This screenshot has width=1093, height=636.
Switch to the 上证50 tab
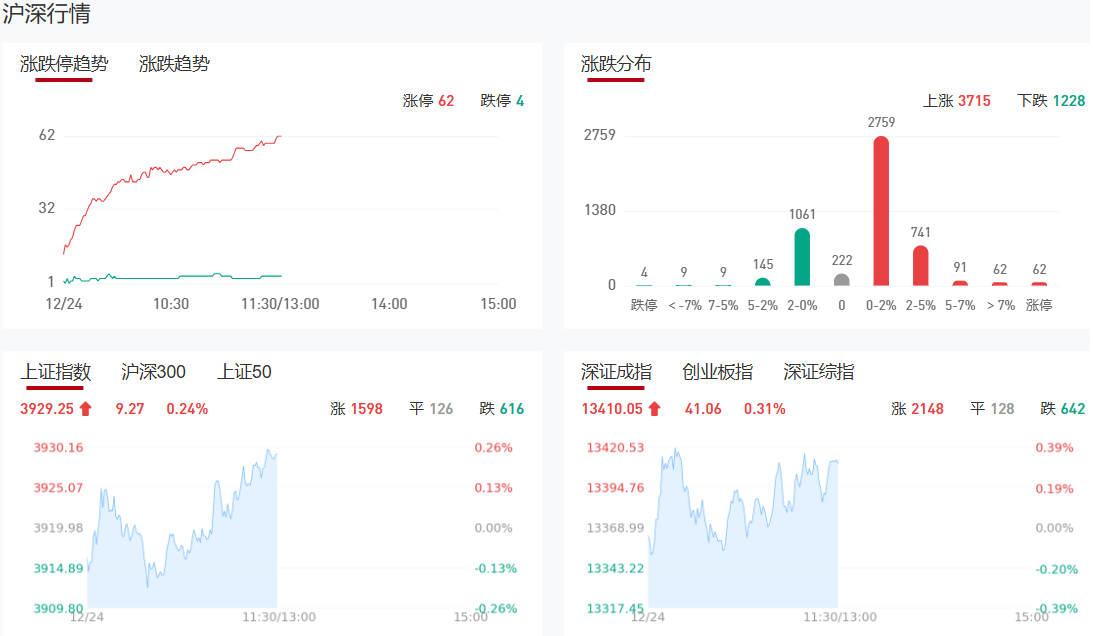pyautogui.click(x=244, y=372)
